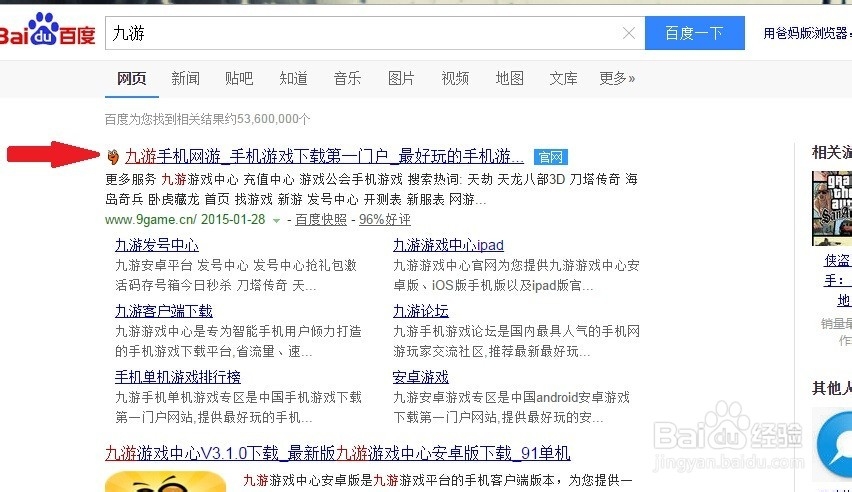Switch to the 文库 tab
852x492 pixels.
[563, 78]
